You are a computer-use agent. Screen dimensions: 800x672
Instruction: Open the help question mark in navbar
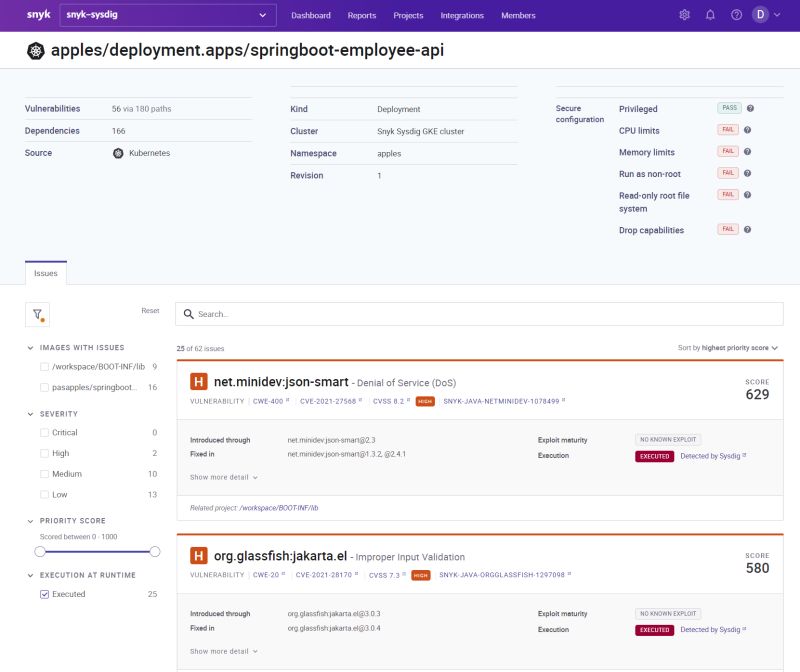[736, 15]
